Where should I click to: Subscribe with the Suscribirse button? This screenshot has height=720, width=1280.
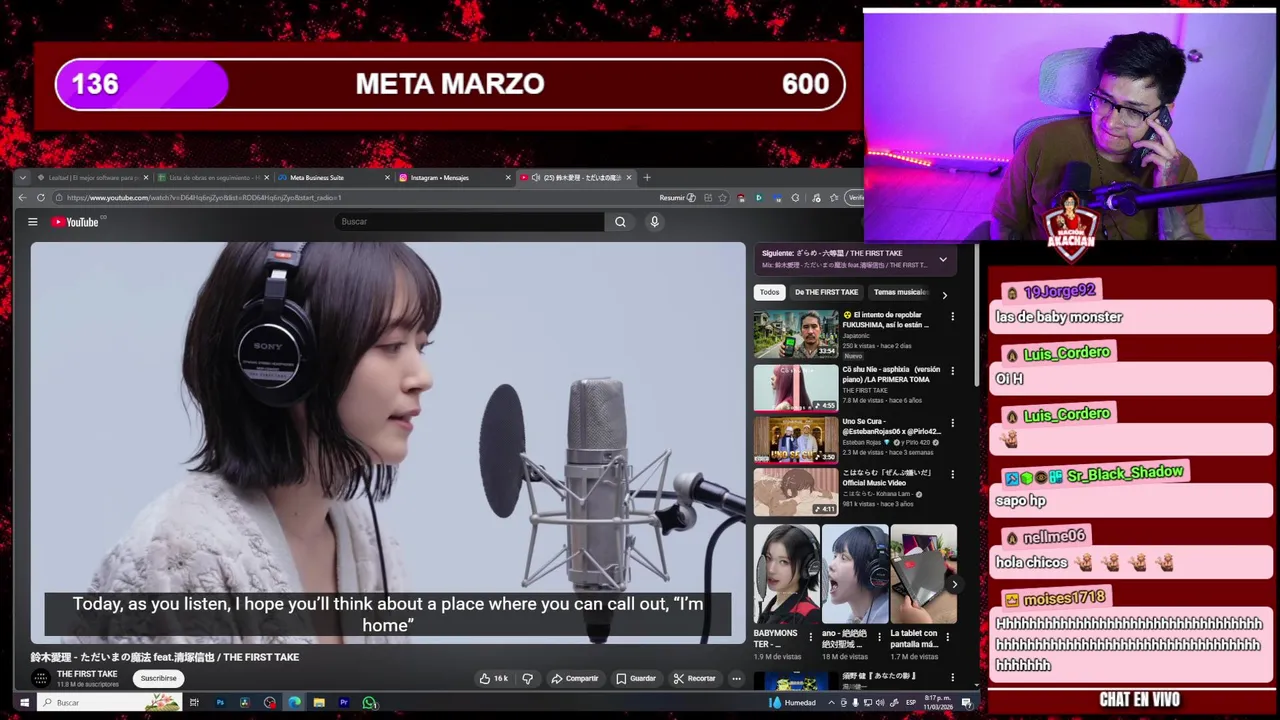[x=158, y=678]
